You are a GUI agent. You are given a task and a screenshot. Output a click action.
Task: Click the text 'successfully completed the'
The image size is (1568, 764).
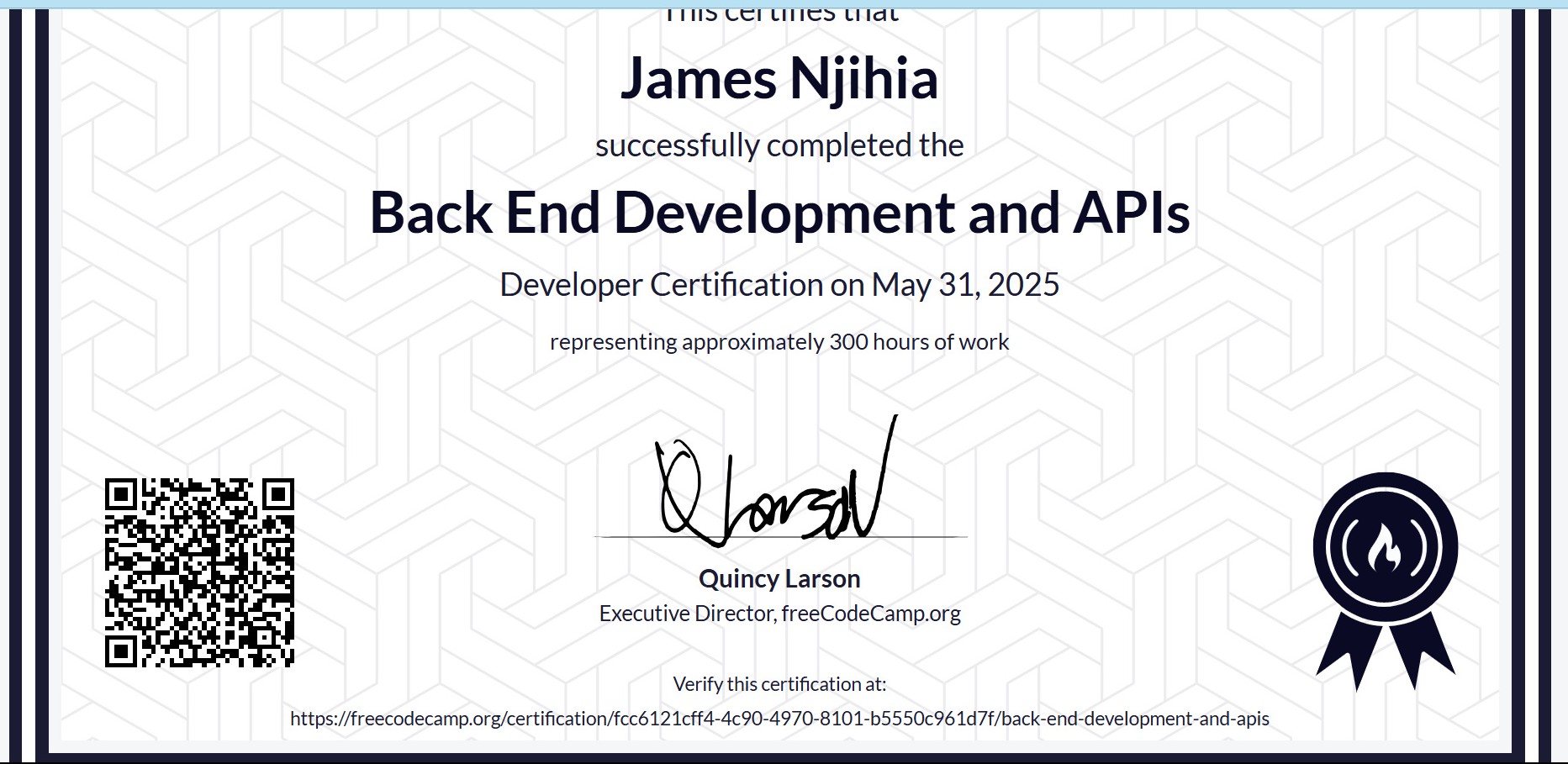point(779,145)
